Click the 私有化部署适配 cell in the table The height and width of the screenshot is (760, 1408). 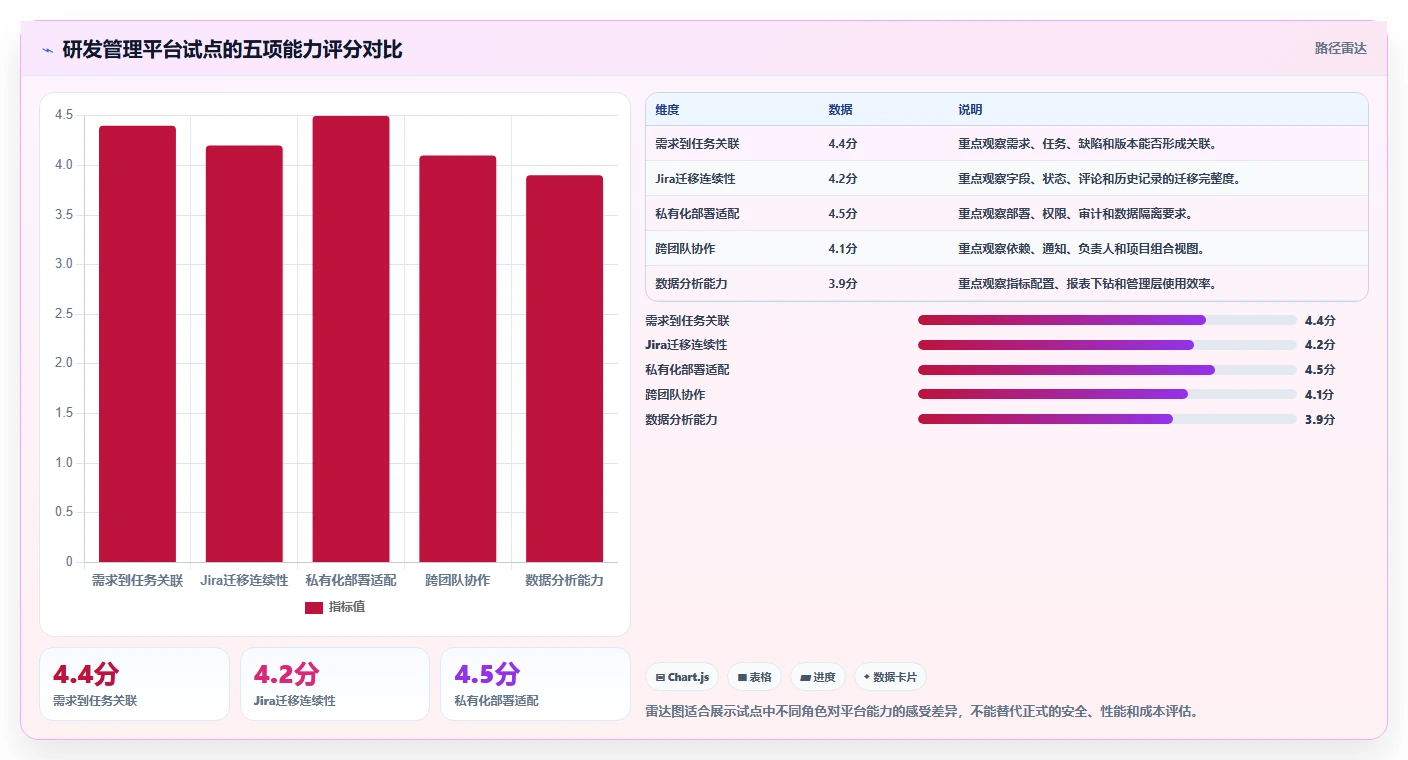(x=697, y=214)
